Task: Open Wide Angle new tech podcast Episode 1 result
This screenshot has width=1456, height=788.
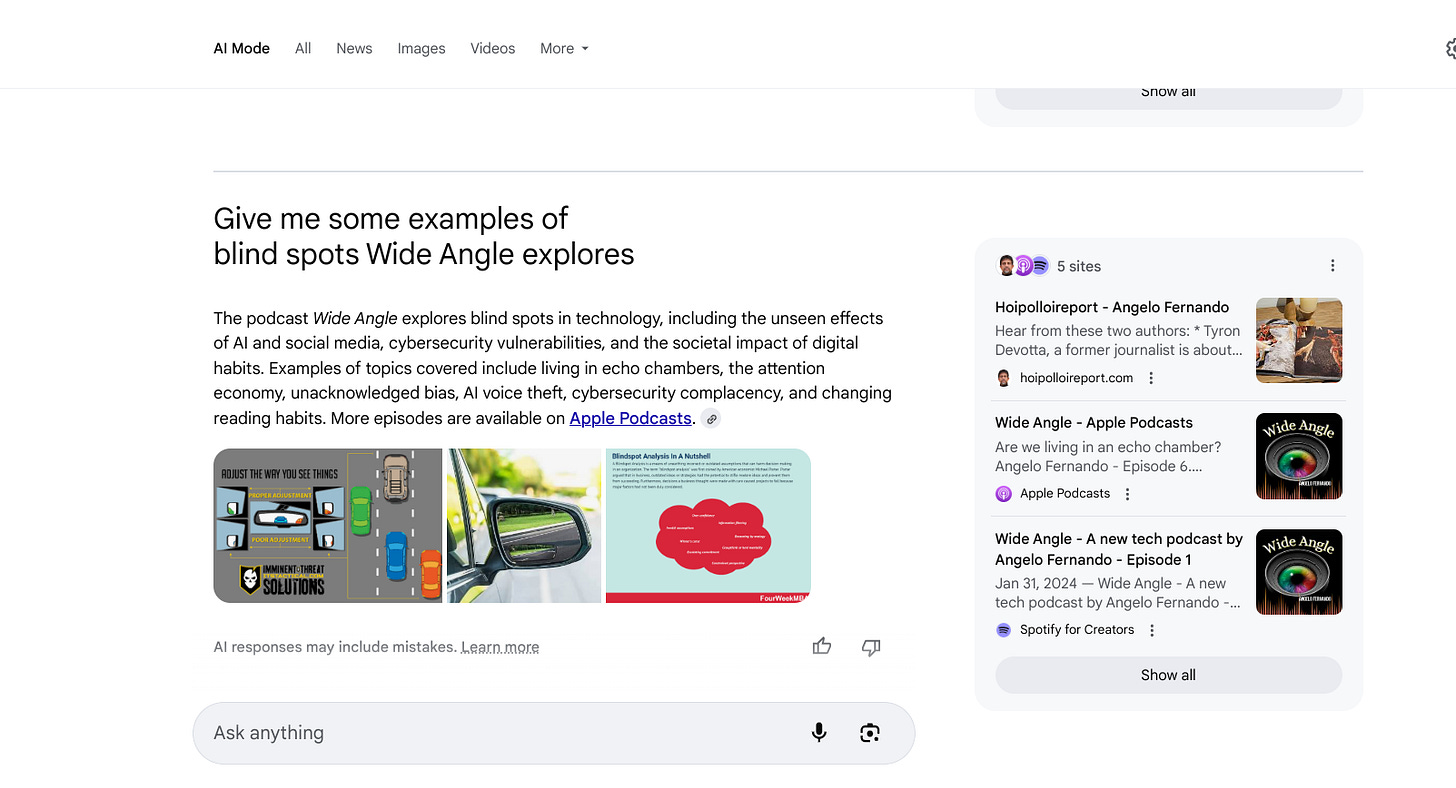Action: point(1119,549)
